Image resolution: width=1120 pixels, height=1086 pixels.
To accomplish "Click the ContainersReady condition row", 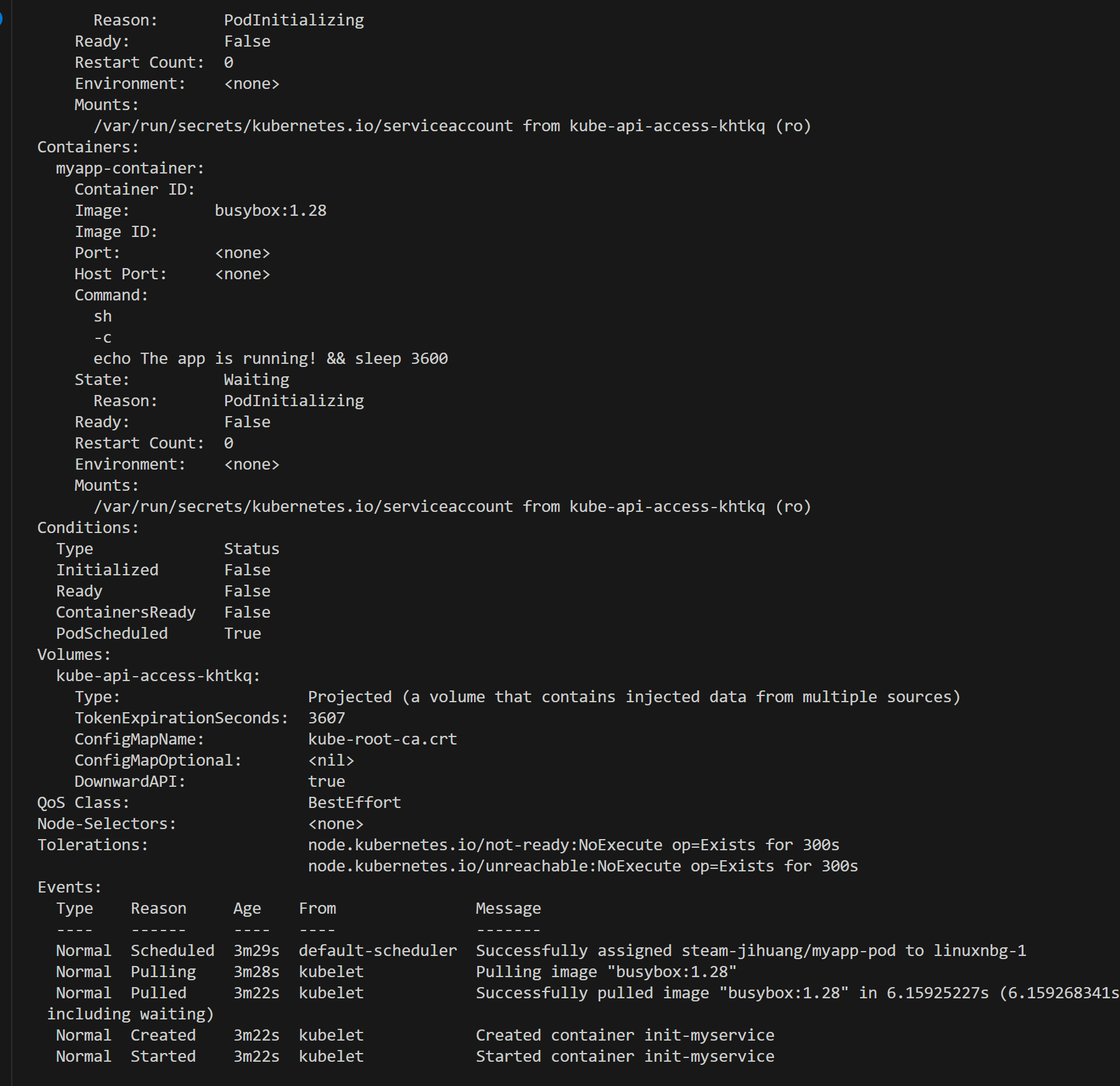I will click(163, 613).
